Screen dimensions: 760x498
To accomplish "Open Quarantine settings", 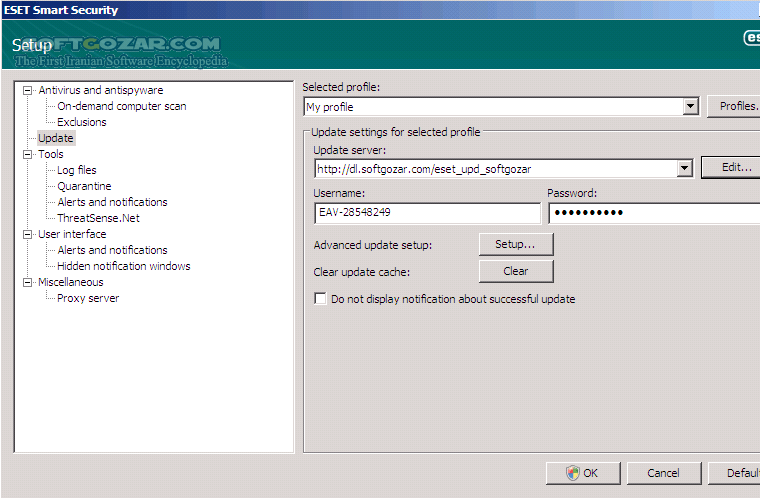I will [84, 186].
